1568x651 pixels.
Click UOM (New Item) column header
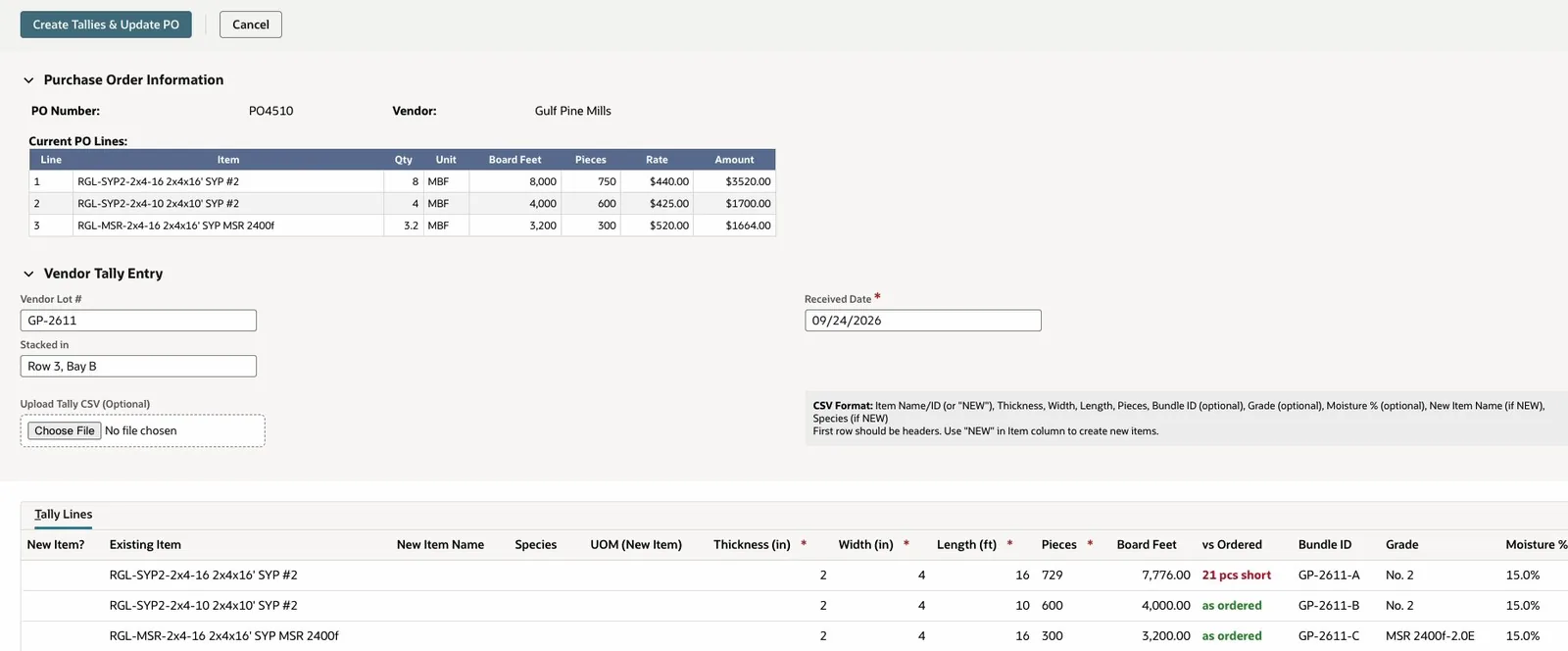point(636,545)
